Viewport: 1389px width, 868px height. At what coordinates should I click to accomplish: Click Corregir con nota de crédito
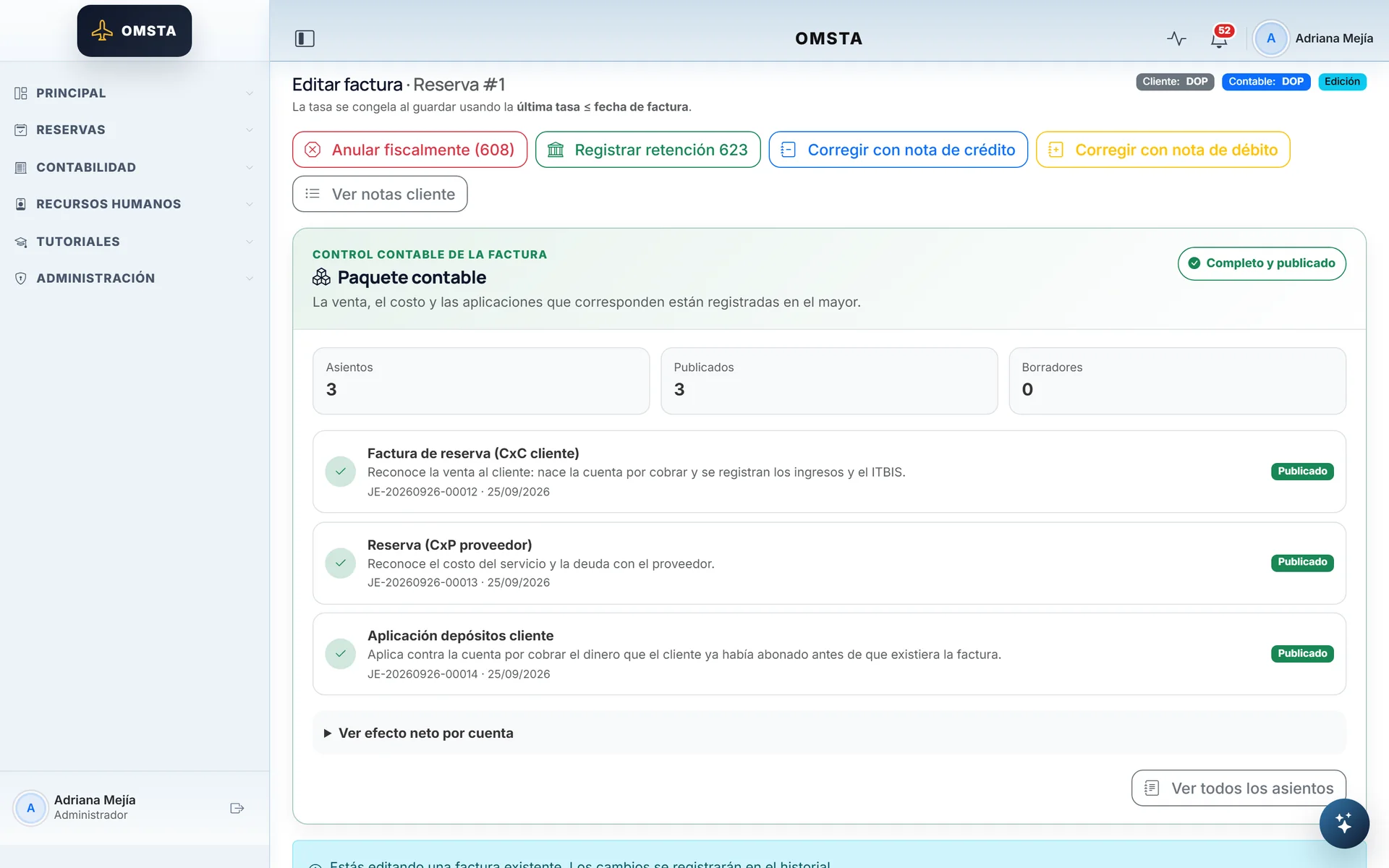898,150
